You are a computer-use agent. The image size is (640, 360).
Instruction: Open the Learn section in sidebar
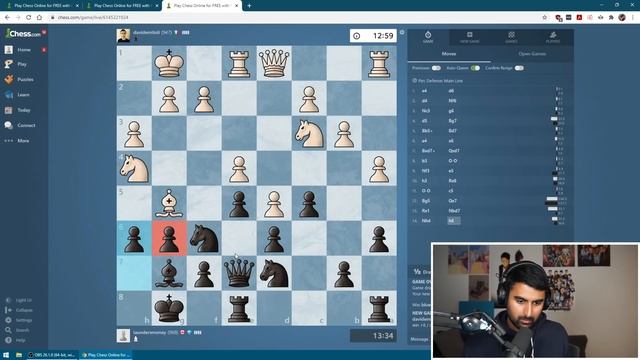click(24, 95)
